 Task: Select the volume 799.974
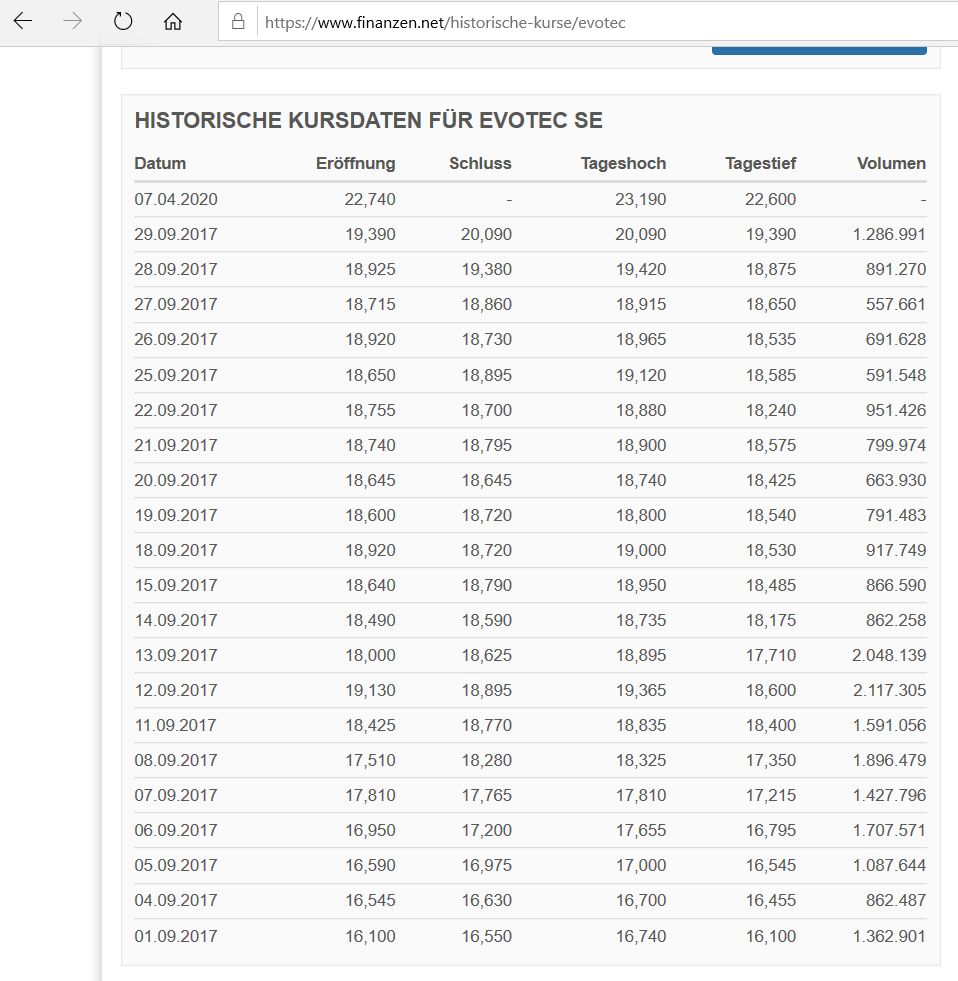[x=895, y=445]
